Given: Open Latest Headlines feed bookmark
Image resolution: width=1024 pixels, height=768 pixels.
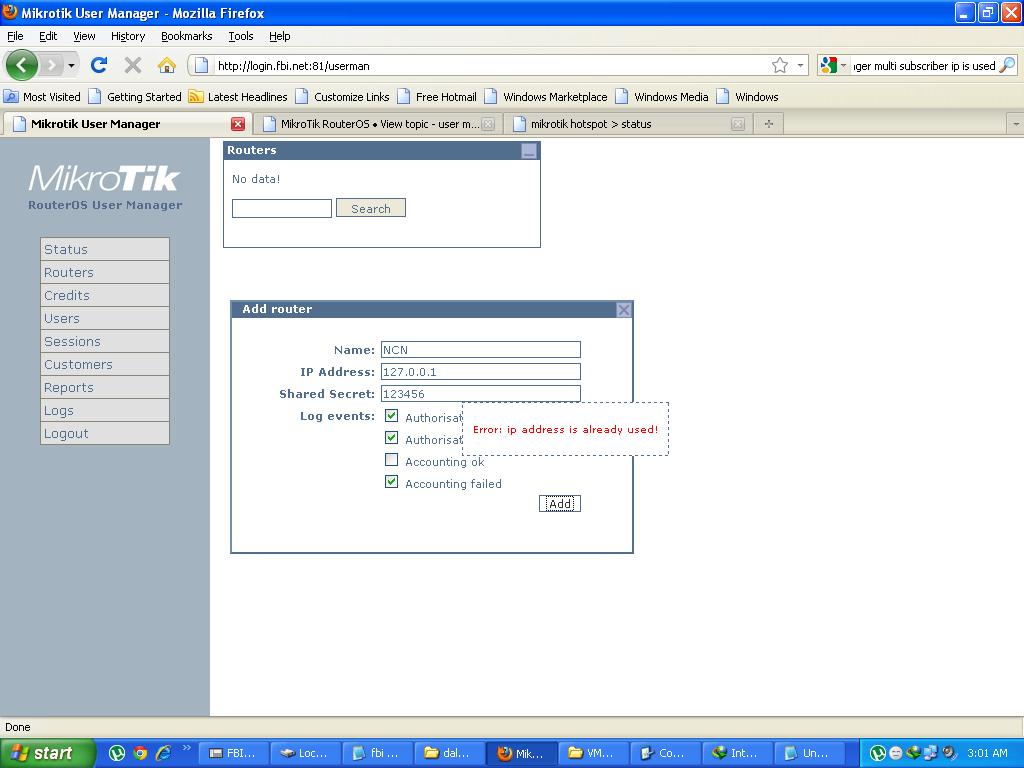Looking at the screenshot, I should click(x=238, y=97).
